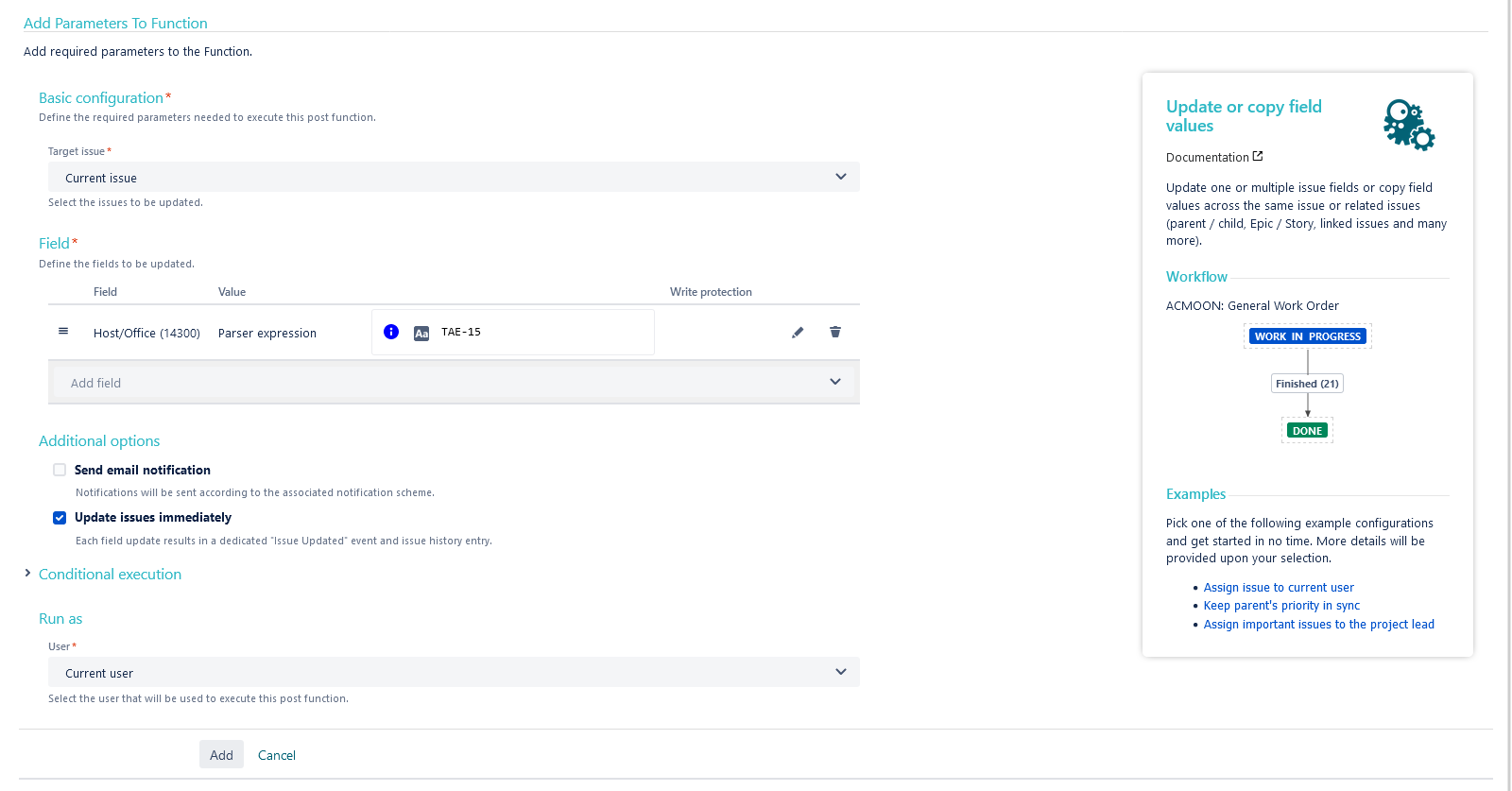The image size is (1512, 791).
Task: Open Keep parent's priority in sync example
Action: (x=1281, y=606)
